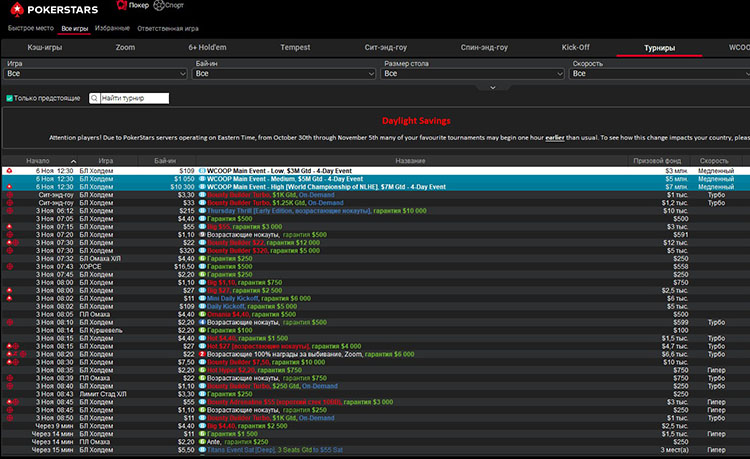Click the table icon before Big $55 name
The height and width of the screenshot is (459, 750).
tap(202, 227)
